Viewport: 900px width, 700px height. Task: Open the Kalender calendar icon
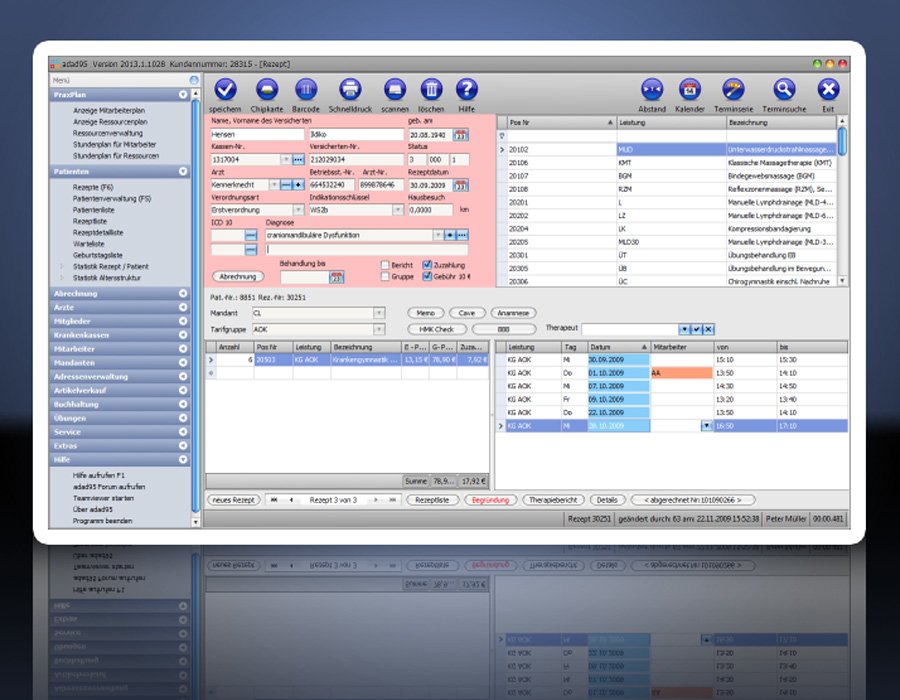(x=690, y=90)
